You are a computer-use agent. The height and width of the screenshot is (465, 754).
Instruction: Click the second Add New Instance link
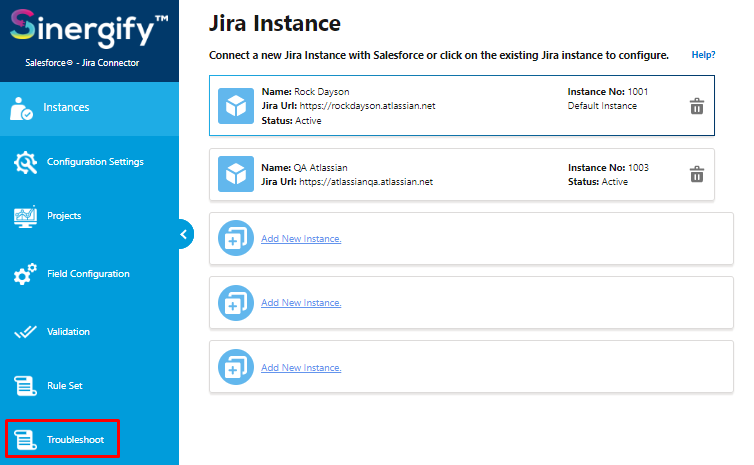(x=301, y=302)
